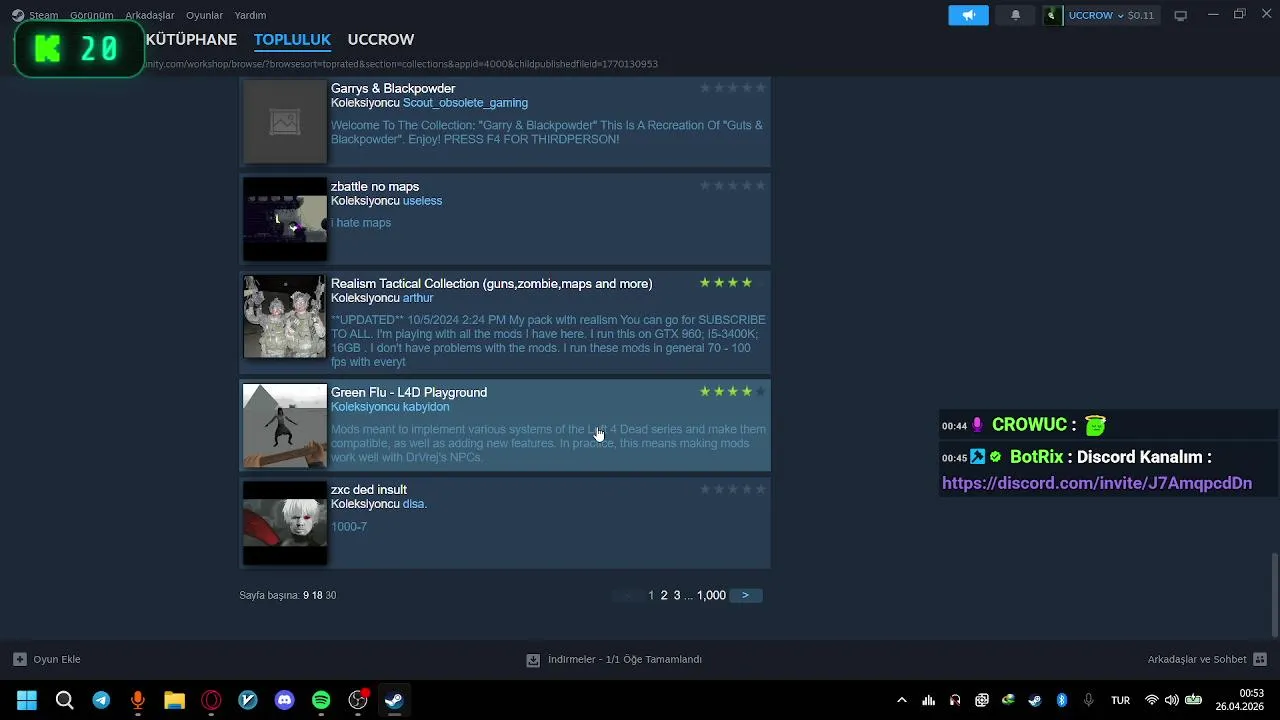Open OBS Studio from the taskbar
The image size is (1280, 720).
(x=358, y=700)
